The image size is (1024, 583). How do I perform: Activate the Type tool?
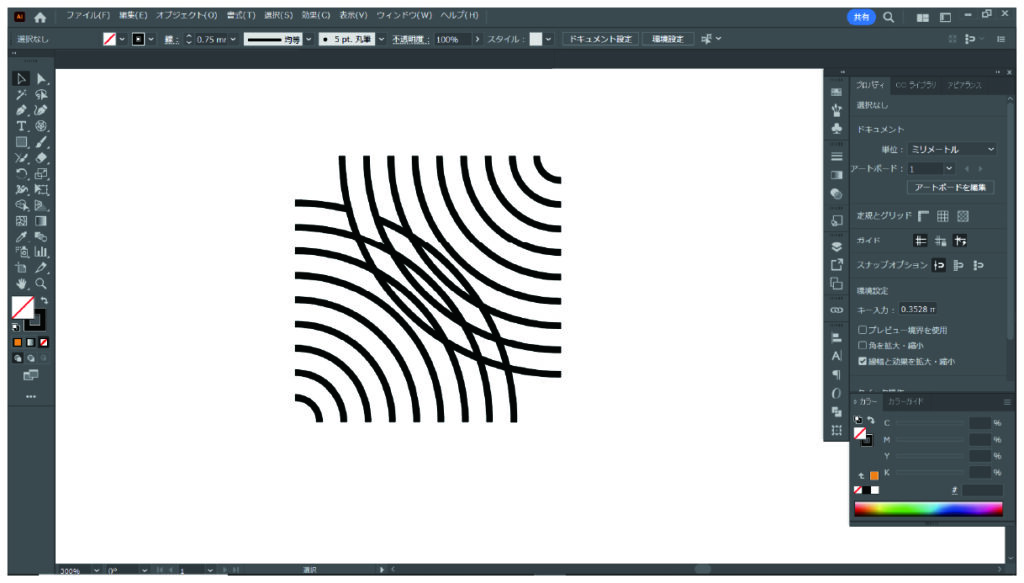pos(21,126)
